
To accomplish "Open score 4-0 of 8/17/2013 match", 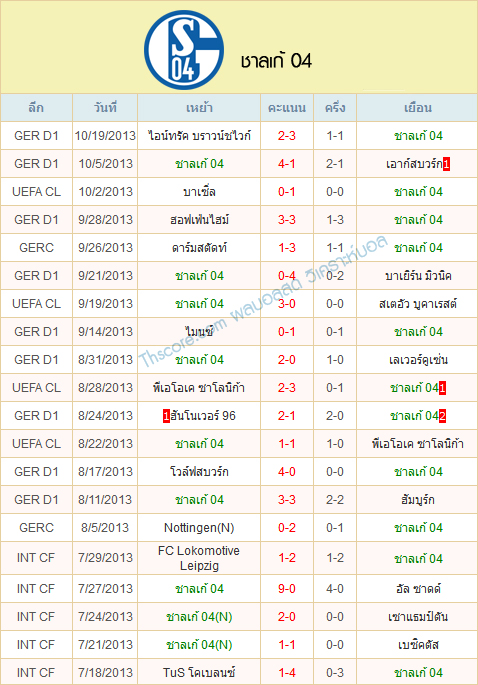I will pyautogui.click(x=287, y=471).
